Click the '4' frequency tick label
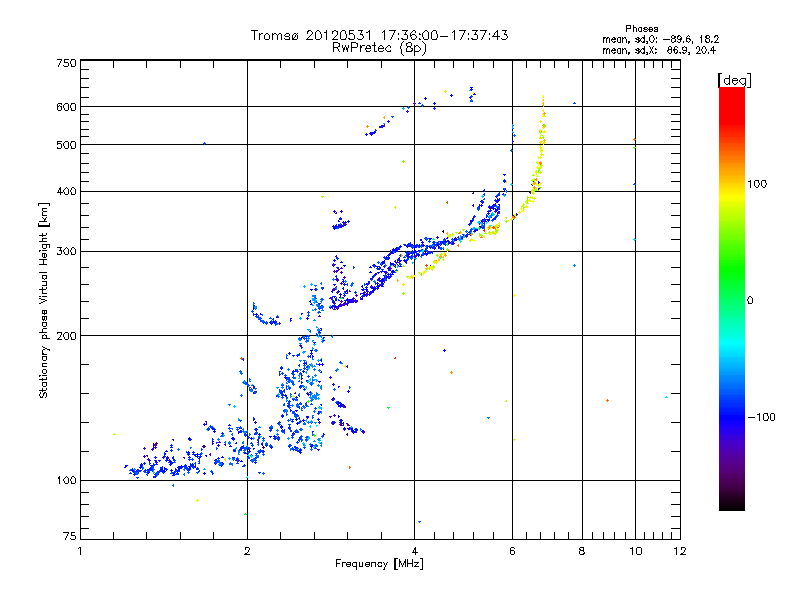Viewport: 800px width, 600px height. 415,551
